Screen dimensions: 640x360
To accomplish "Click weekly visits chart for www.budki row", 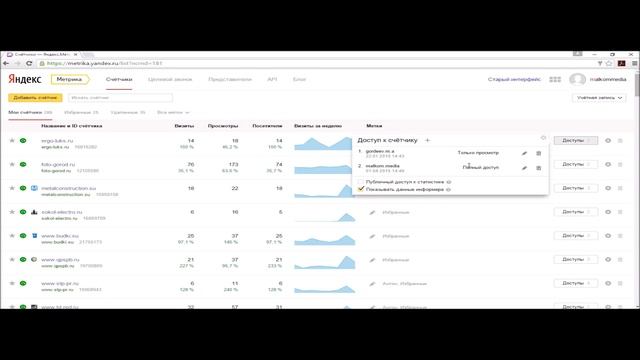I will click(325, 240).
